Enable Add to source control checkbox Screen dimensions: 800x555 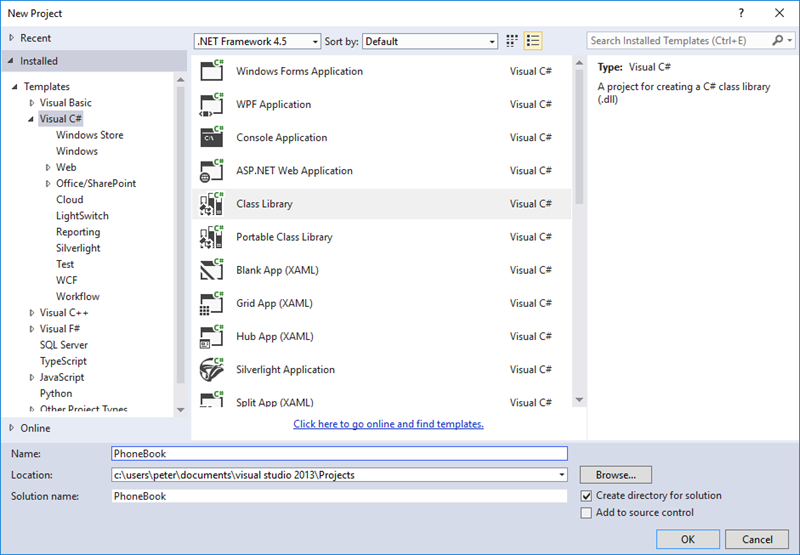coord(587,513)
